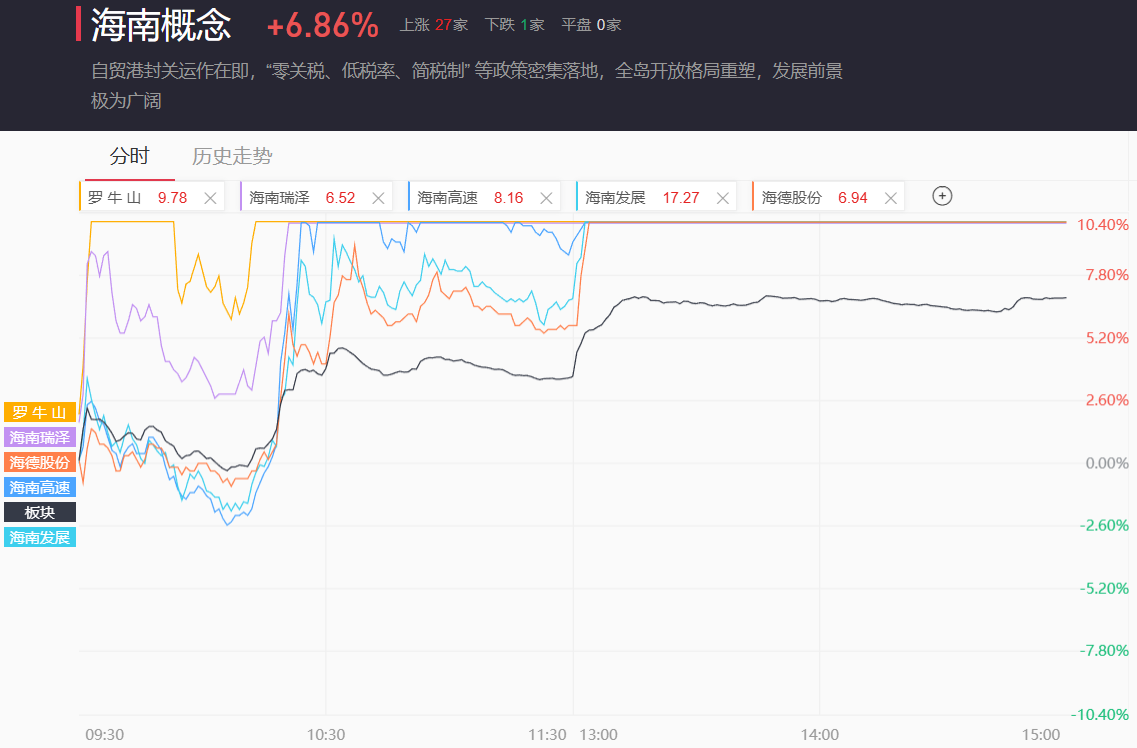Delete the 海德股份 chip via X icon

[x=890, y=198]
